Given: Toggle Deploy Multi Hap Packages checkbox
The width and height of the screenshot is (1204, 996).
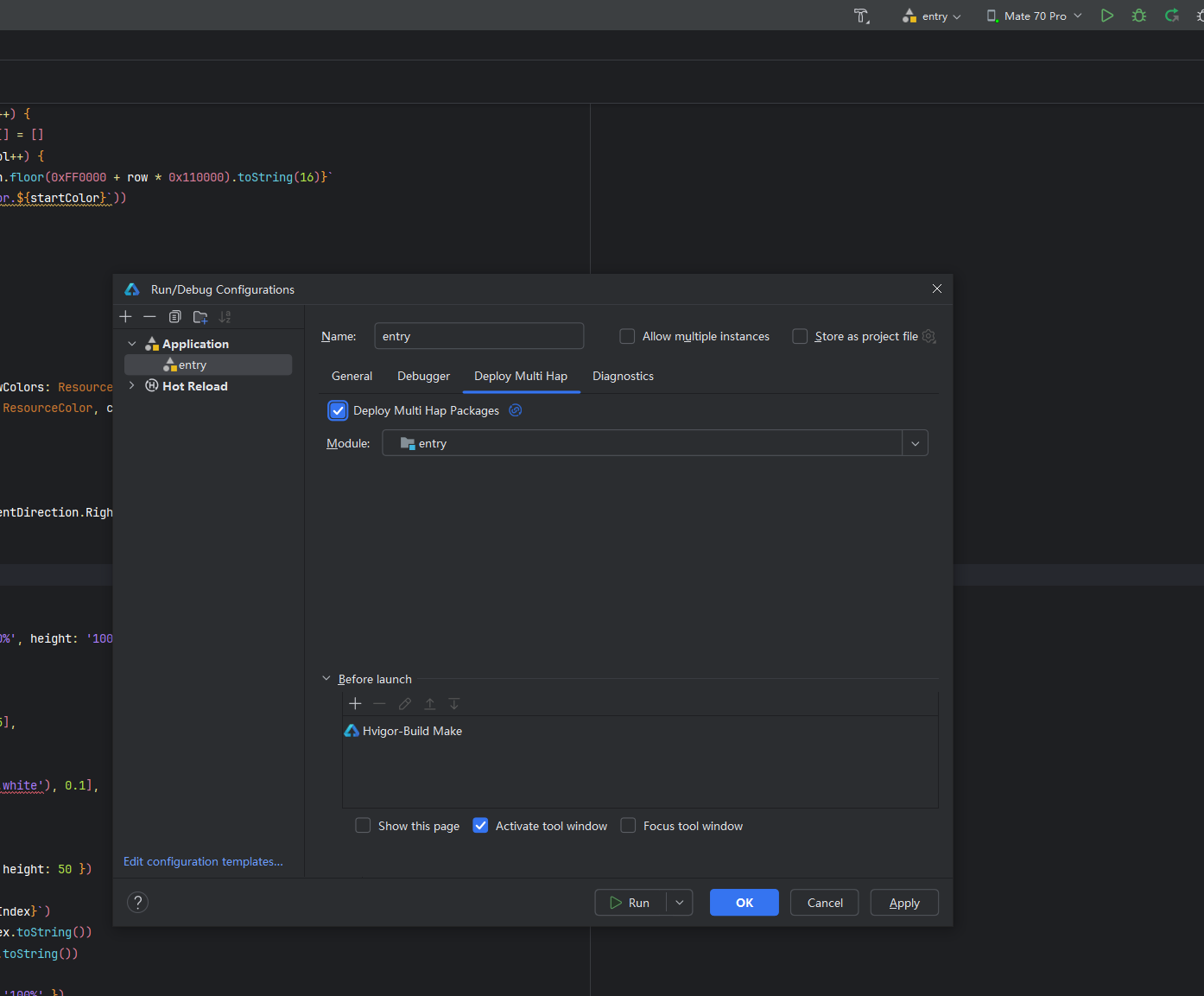Looking at the screenshot, I should 338,410.
